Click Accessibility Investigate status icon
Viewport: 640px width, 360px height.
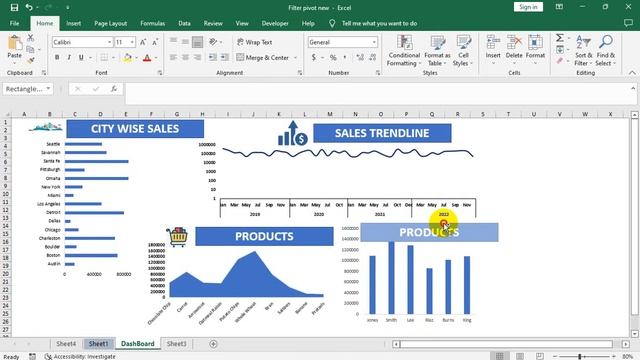click(48, 356)
